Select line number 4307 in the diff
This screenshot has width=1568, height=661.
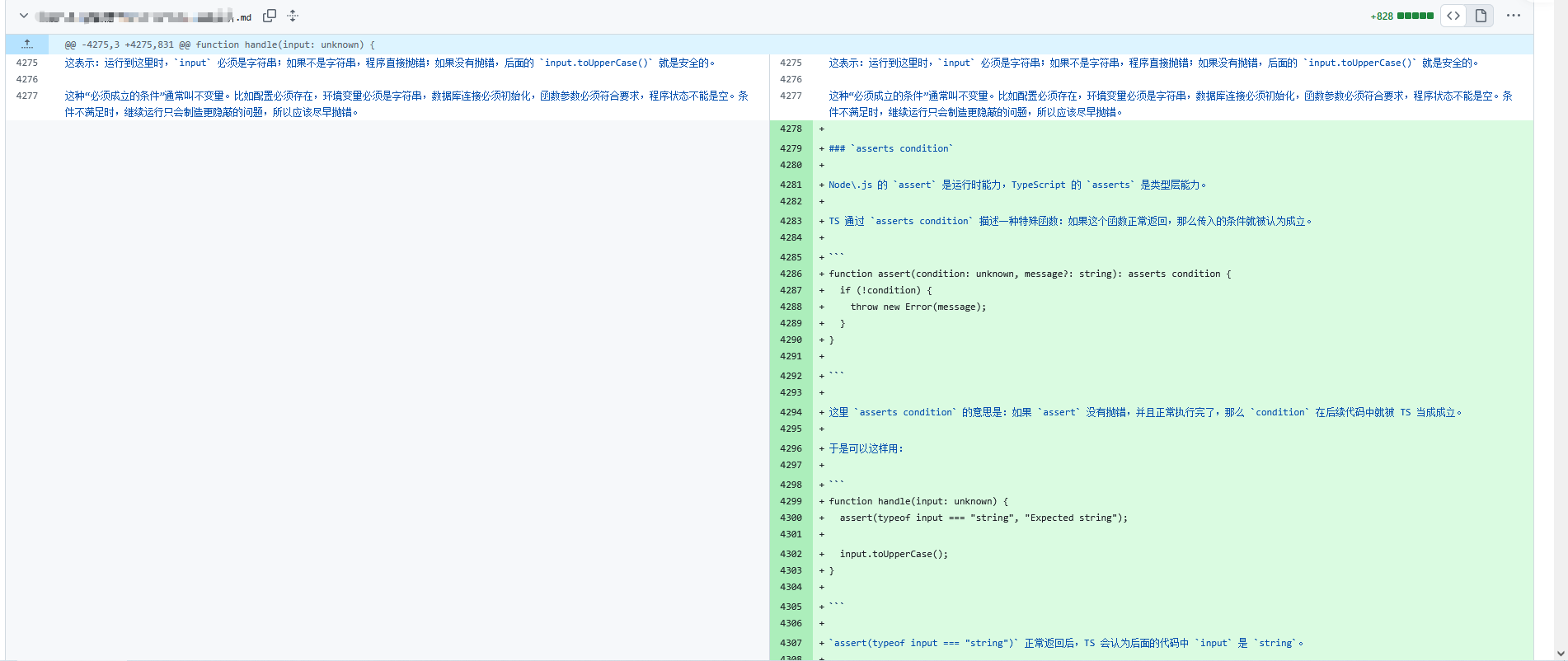click(791, 643)
